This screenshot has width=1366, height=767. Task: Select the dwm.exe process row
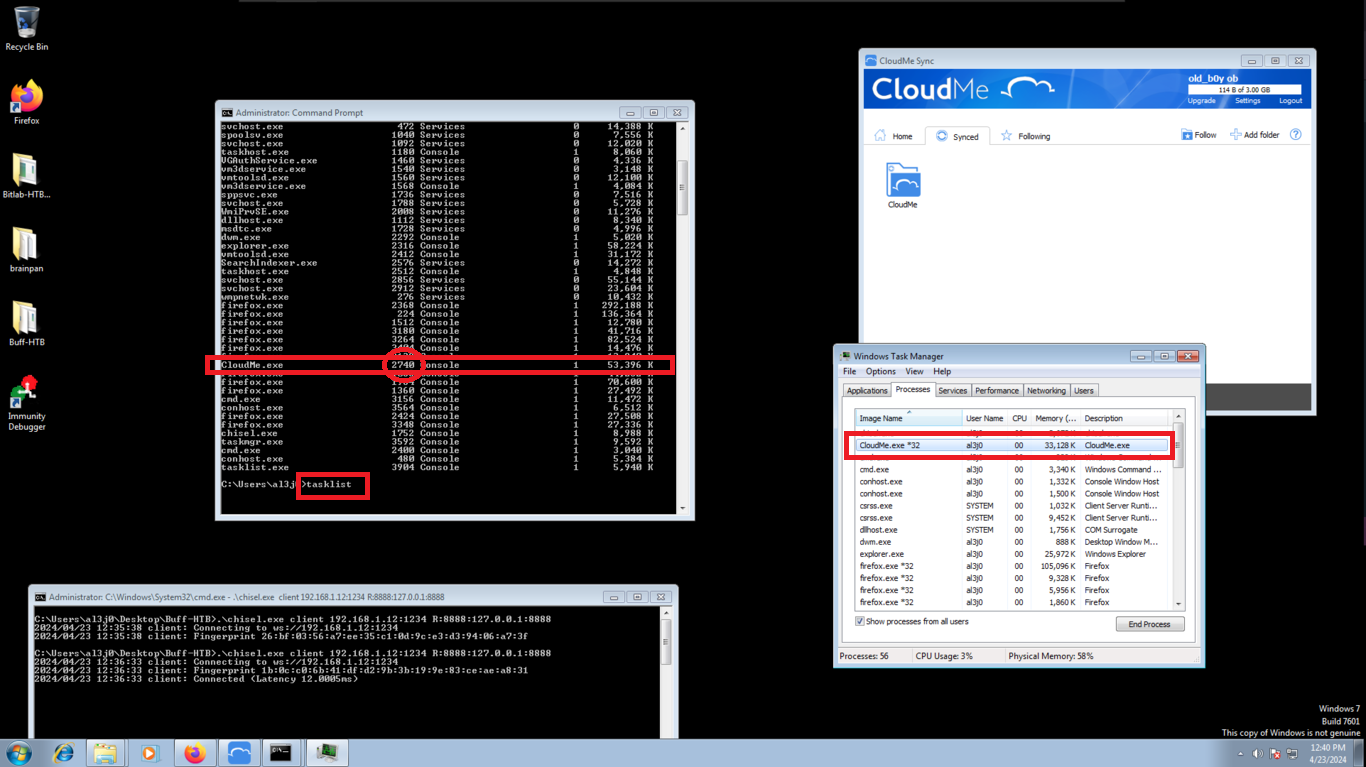coord(1013,542)
